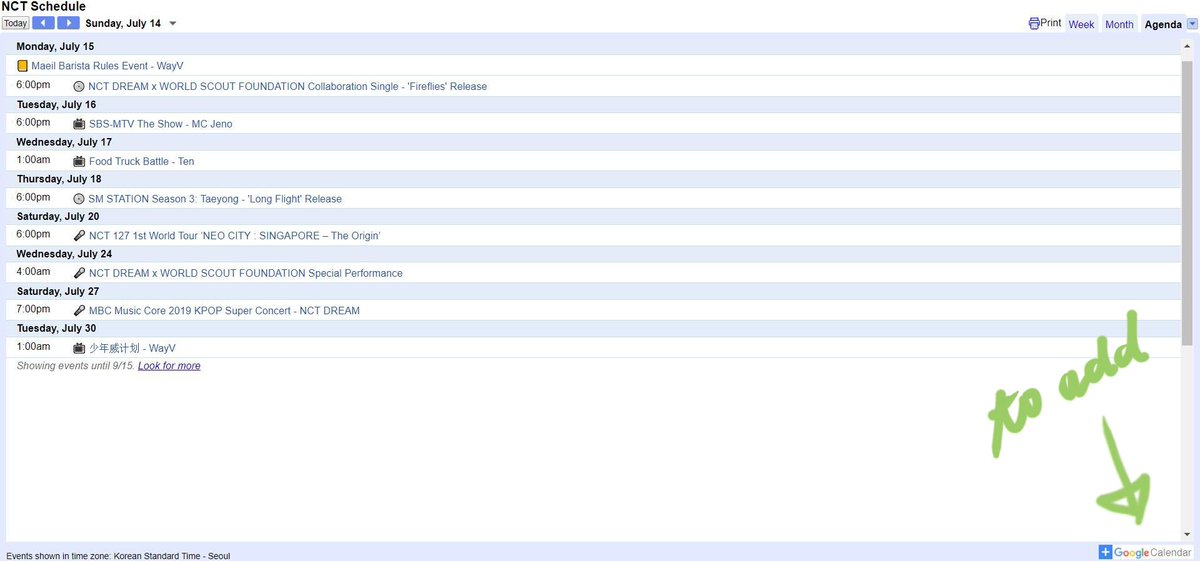This screenshot has height=561, width=1200.
Task: Click the Saturday, July 20 date header
Action: (x=58, y=216)
